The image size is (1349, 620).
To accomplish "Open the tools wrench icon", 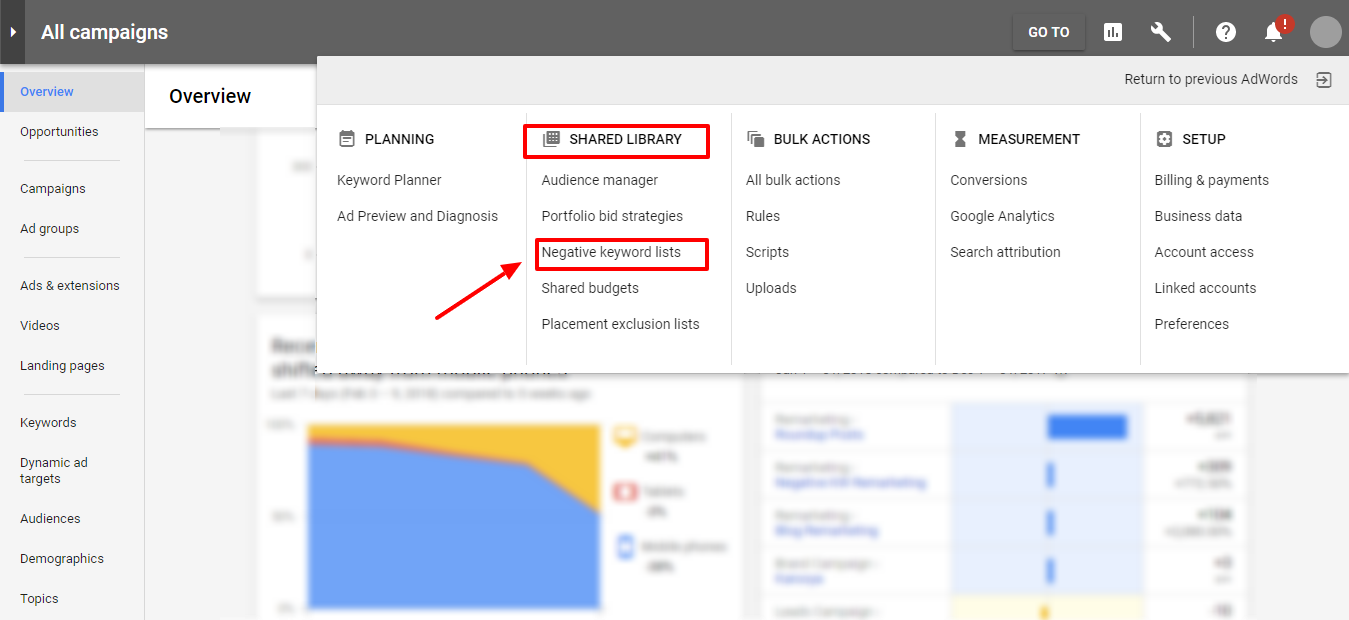I will [1160, 32].
